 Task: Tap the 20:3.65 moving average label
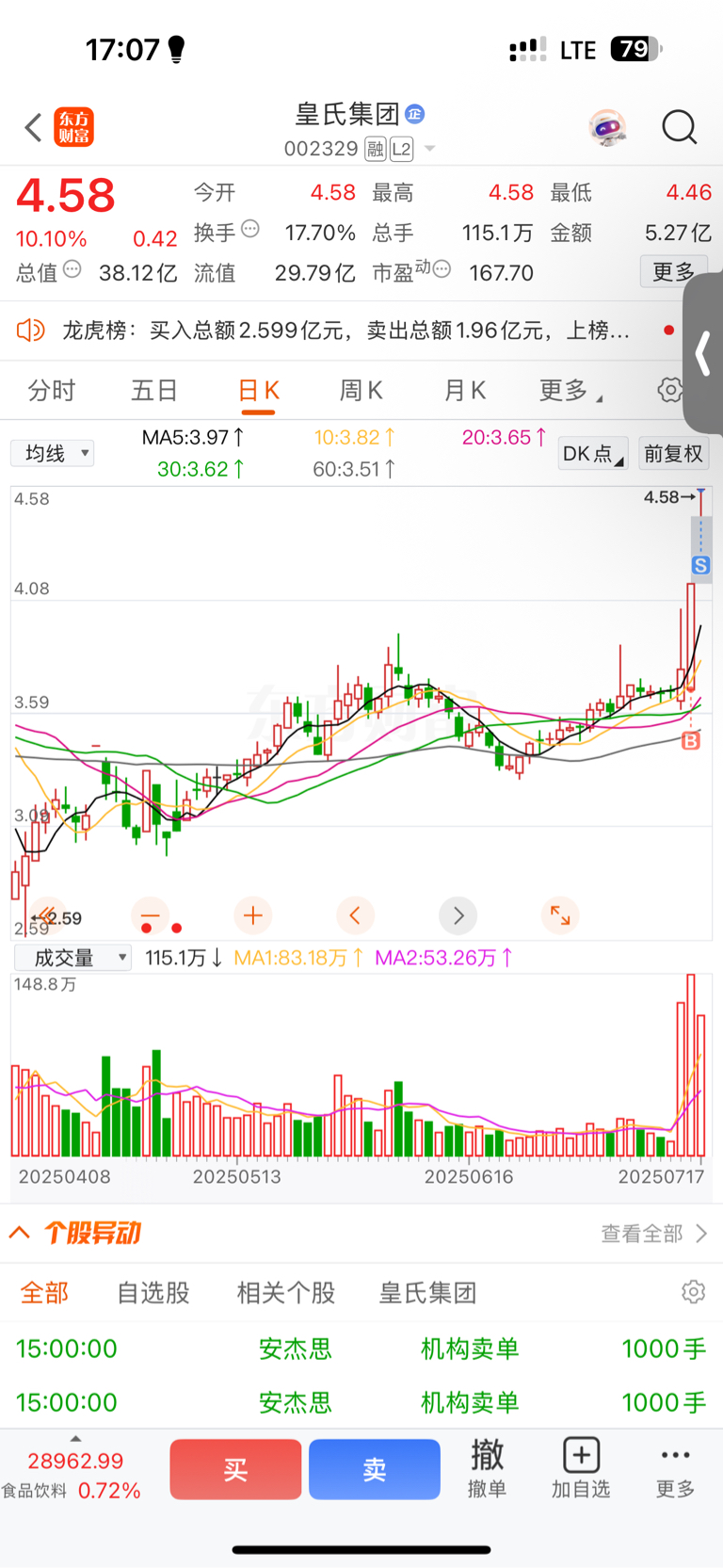(505, 437)
